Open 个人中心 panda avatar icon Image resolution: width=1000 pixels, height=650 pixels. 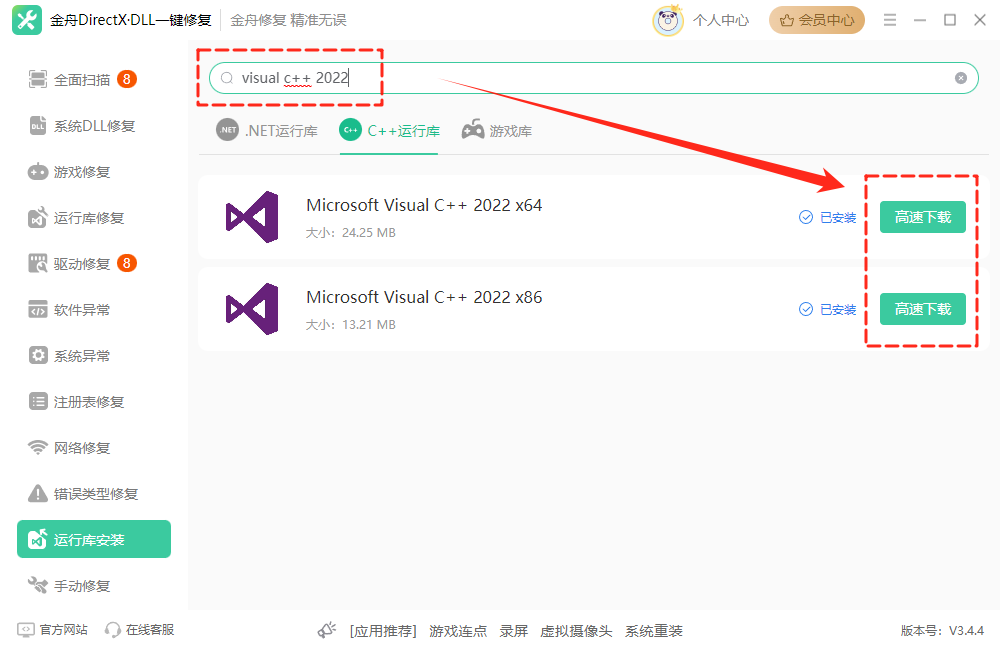(x=667, y=20)
